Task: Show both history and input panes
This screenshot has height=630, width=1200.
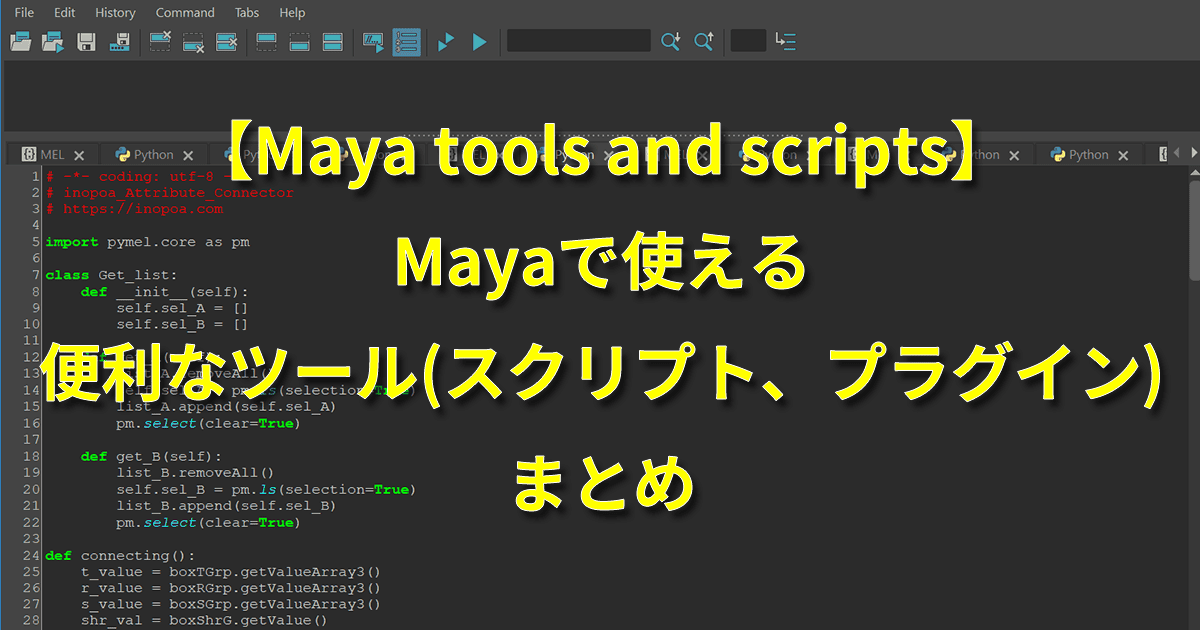Action: coord(333,42)
